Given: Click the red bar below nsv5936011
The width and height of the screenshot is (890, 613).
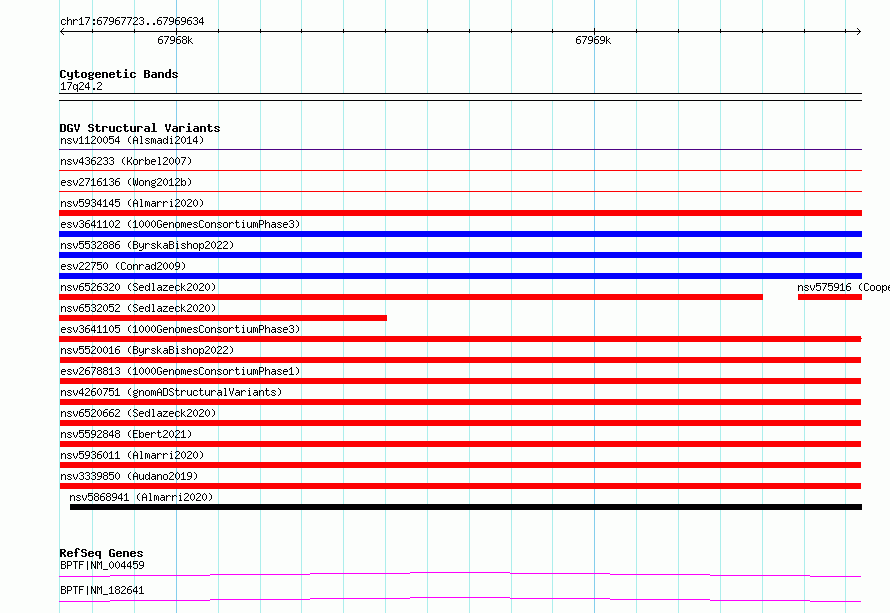Looking at the screenshot, I should pyautogui.click(x=460, y=465).
